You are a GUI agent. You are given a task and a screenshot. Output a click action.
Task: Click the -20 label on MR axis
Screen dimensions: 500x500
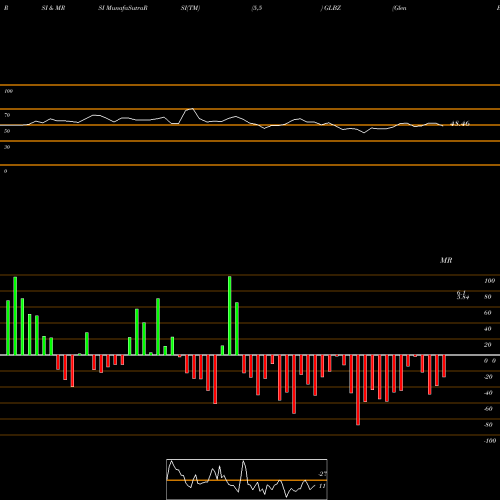tap(488, 377)
